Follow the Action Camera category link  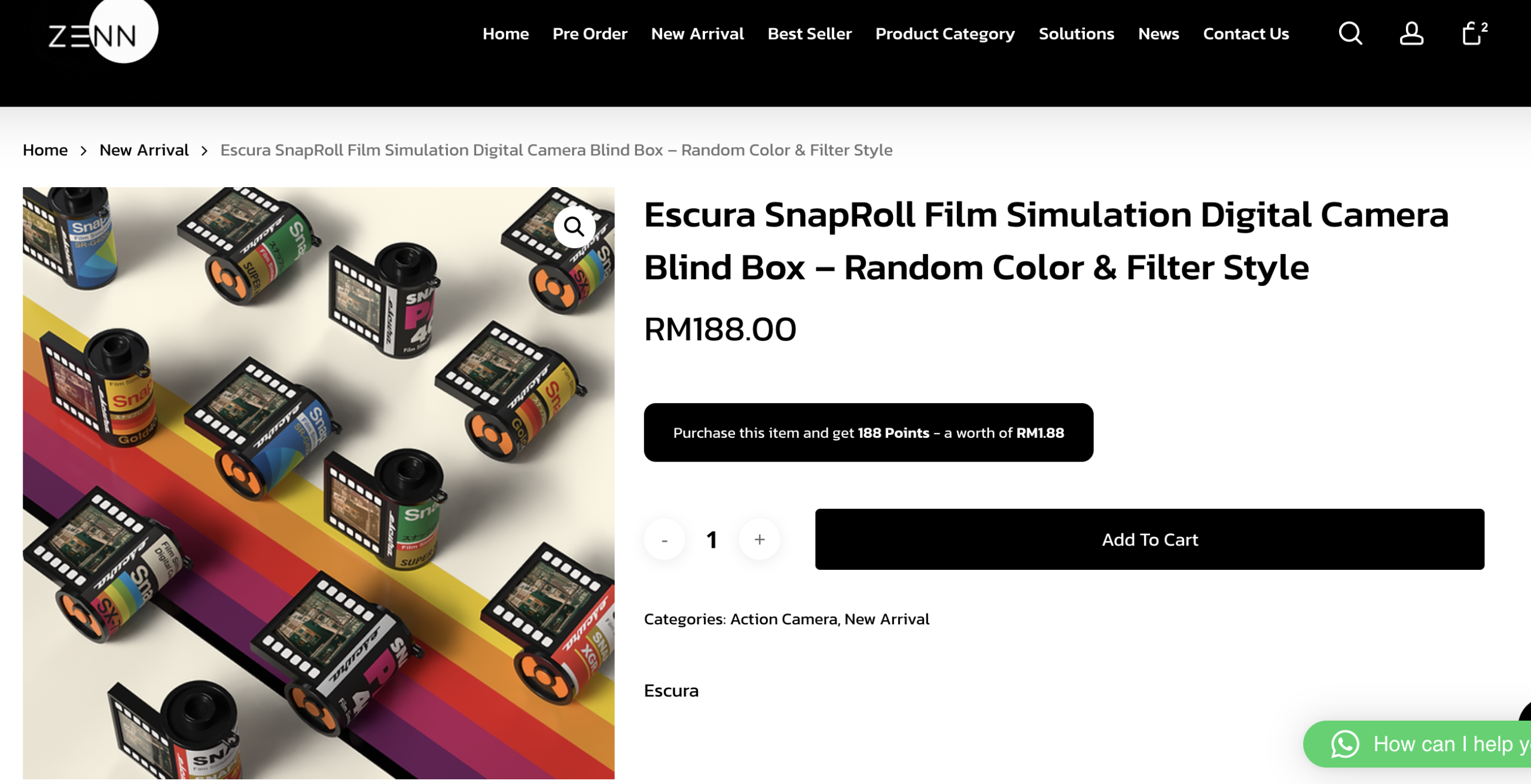pos(783,619)
